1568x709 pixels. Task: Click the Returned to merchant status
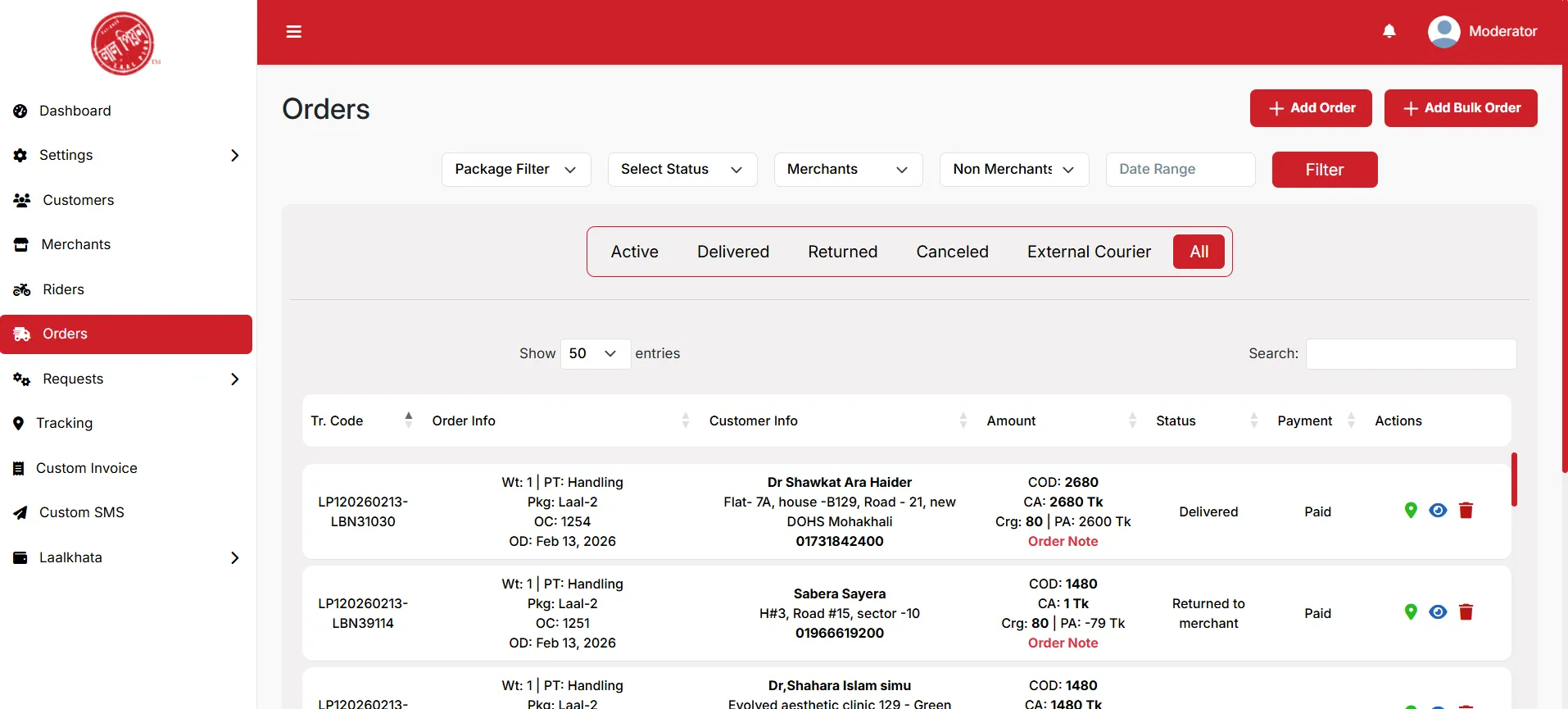coord(1208,613)
